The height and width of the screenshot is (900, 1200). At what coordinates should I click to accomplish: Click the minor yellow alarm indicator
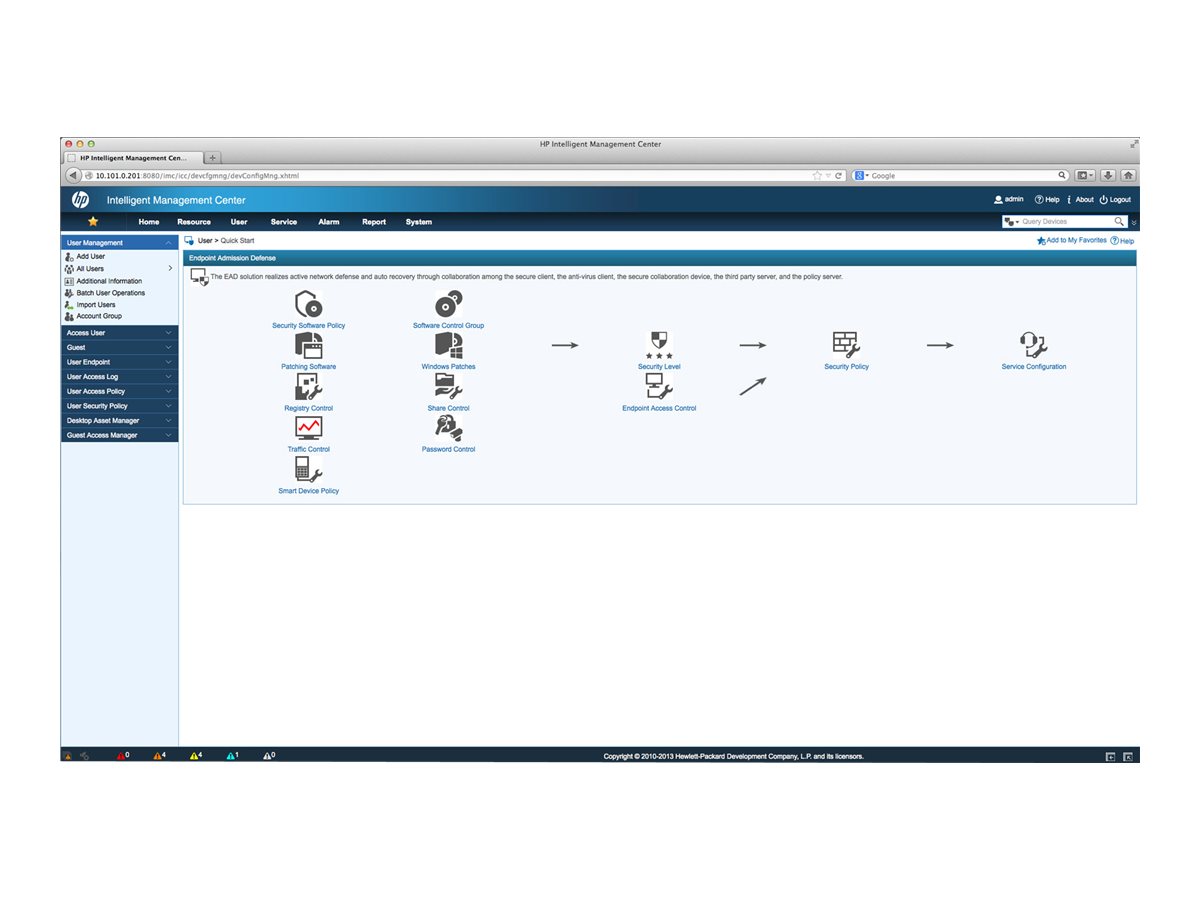pos(196,756)
